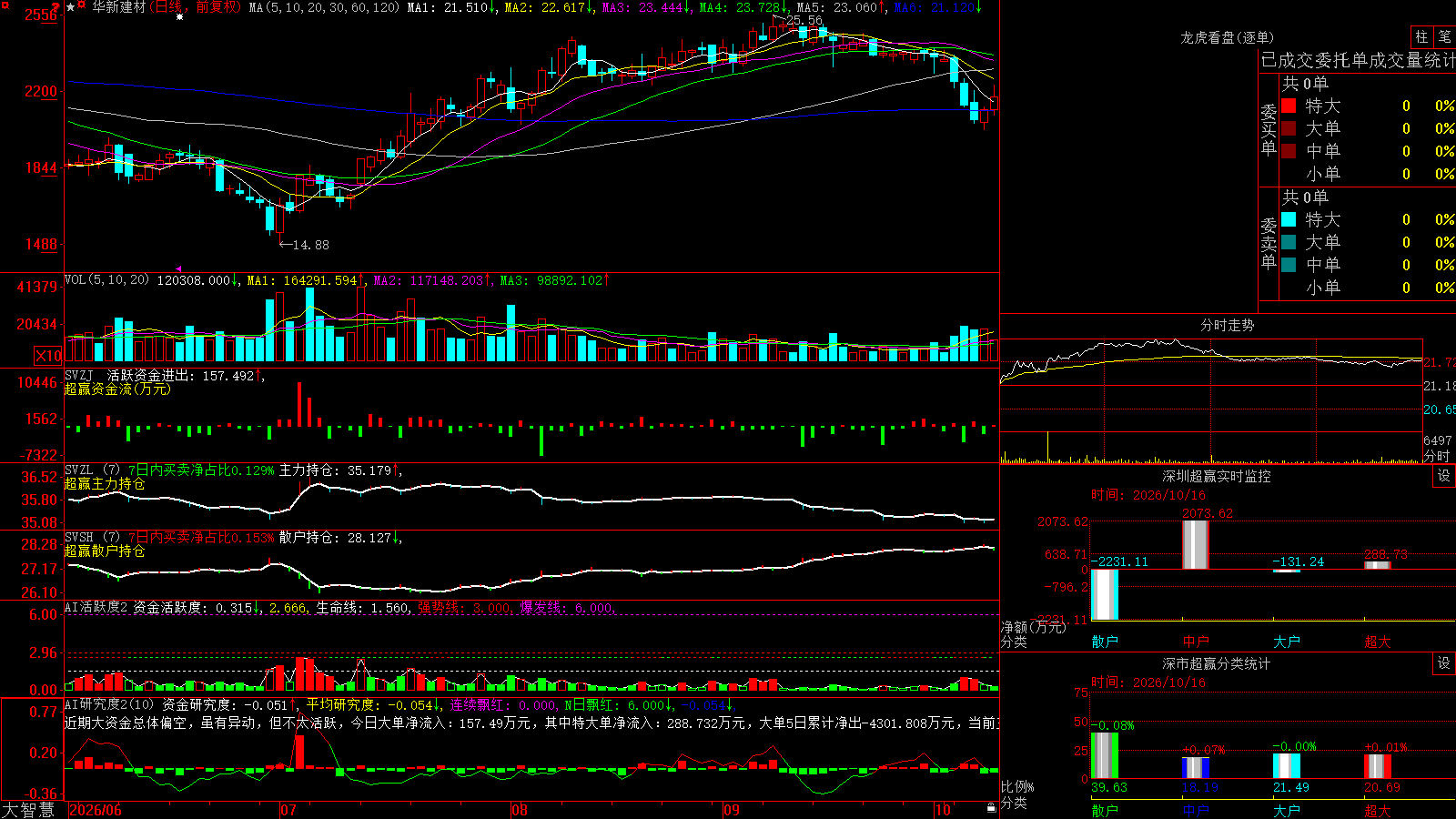Click the 25.56 high price annotation
Viewport: 1456px width, 819px height.
click(804, 20)
